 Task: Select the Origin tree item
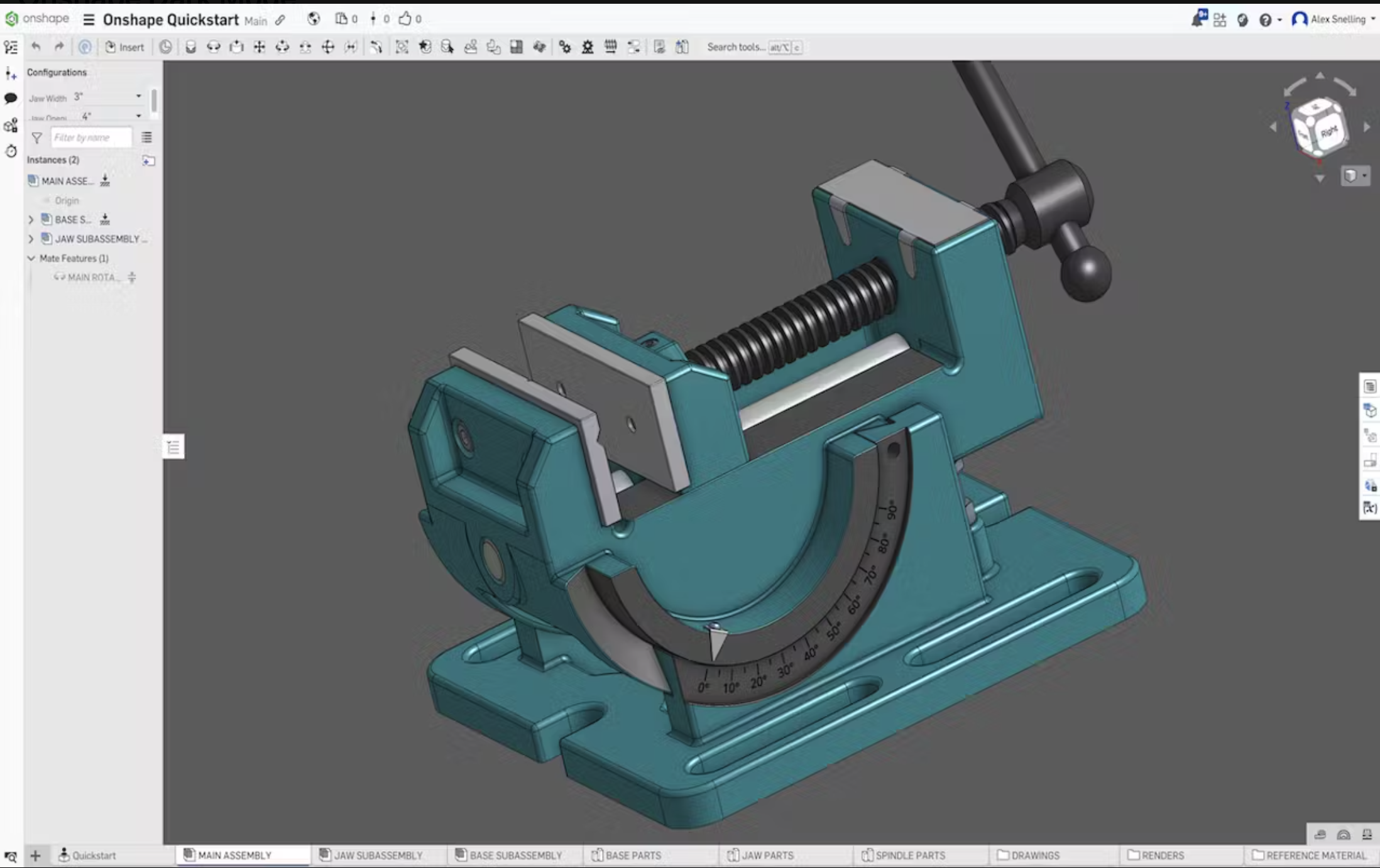[67, 200]
